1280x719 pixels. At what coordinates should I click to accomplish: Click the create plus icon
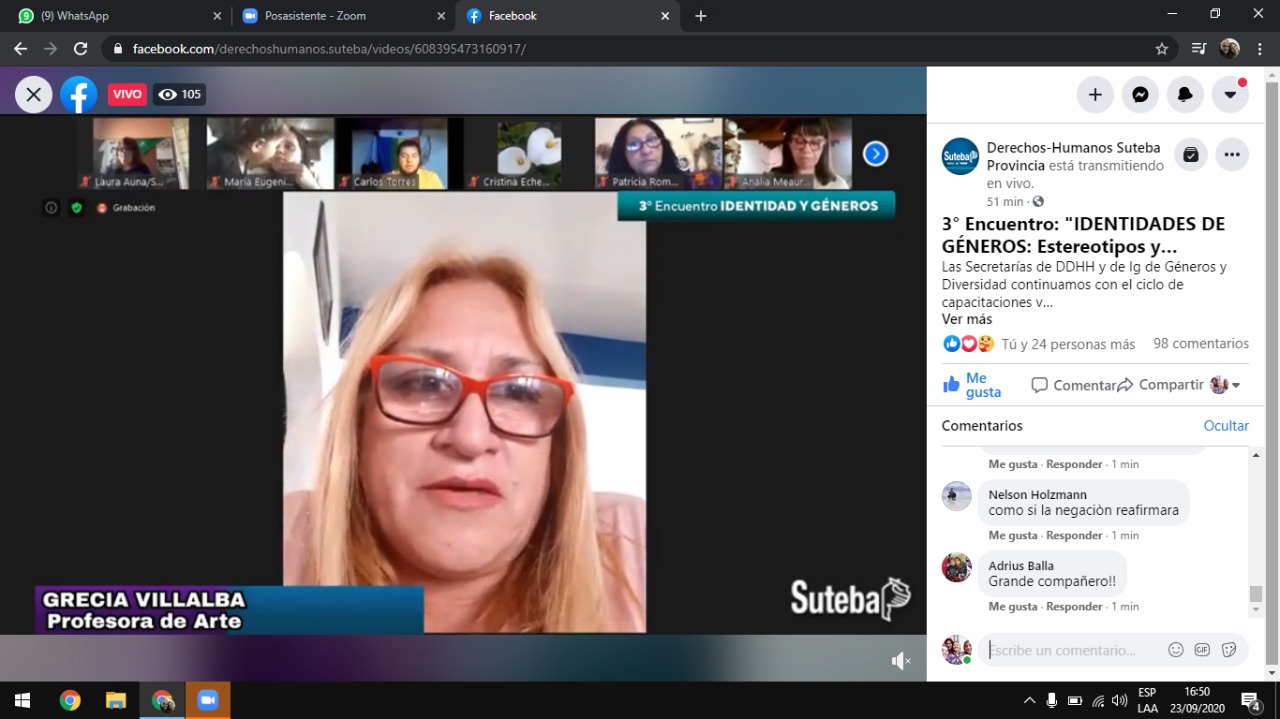[1095, 95]
